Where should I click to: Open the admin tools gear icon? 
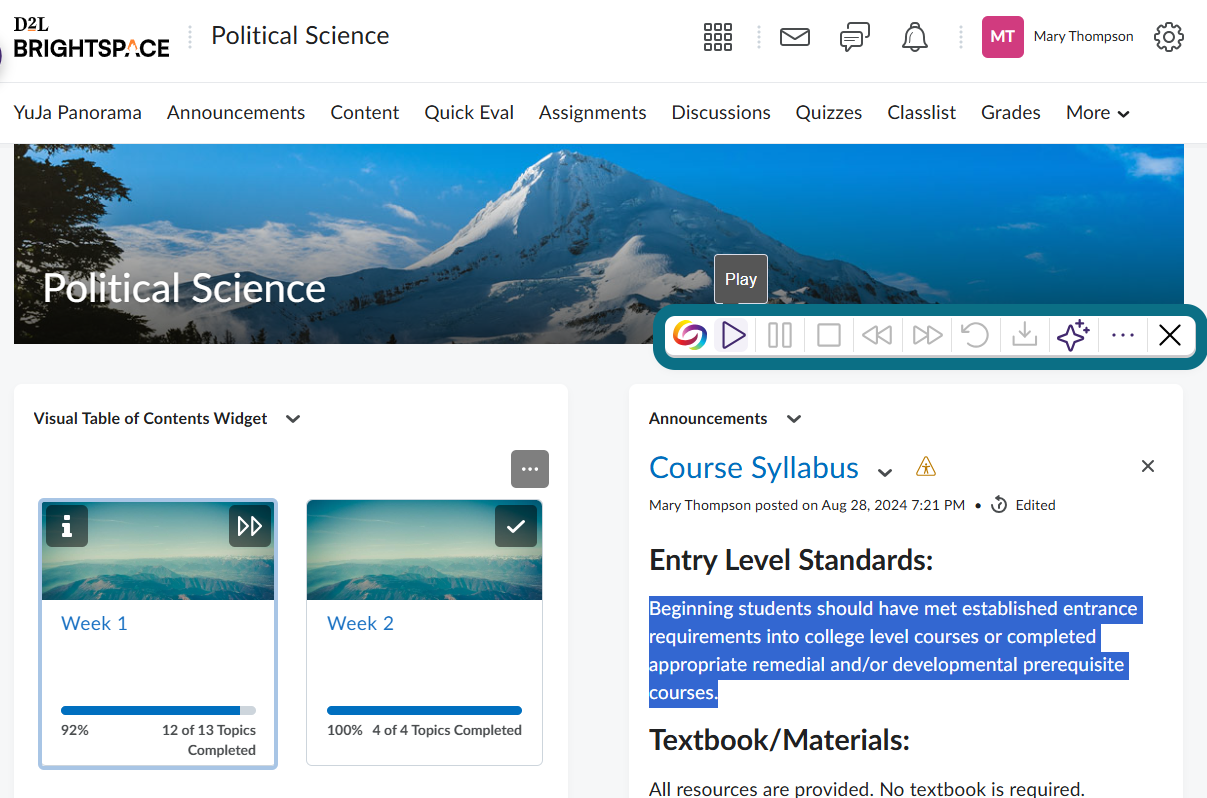tap(1169, 37)
